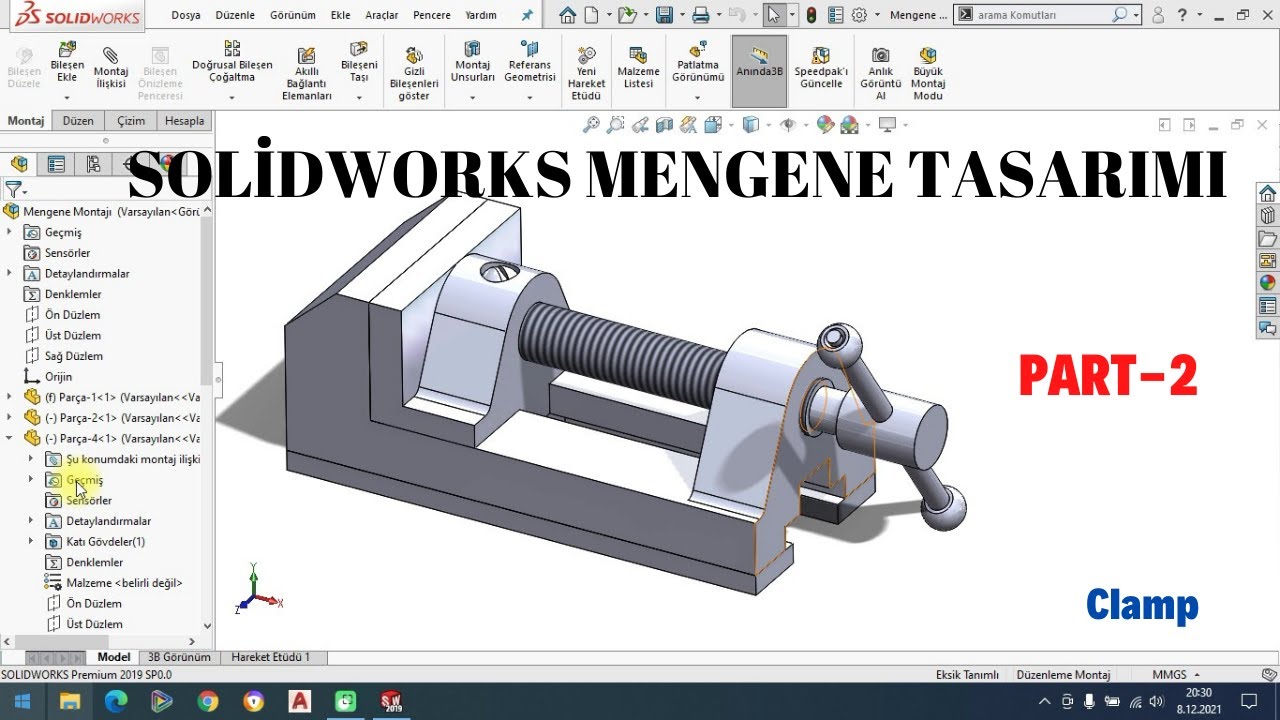Image resolution: width=1280 pixels, height=720 pixels.
Task: Open the Düzenle menu
Action: tap(234, 15)
